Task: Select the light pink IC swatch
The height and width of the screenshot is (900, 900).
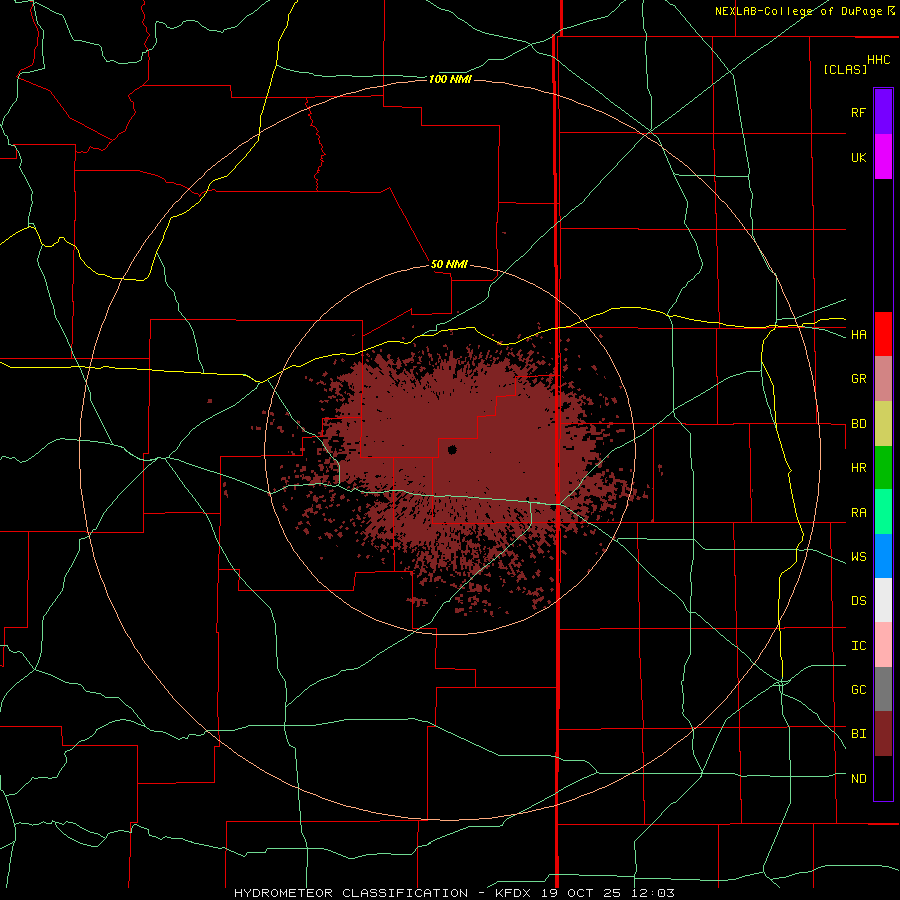Action: [883, 645]
